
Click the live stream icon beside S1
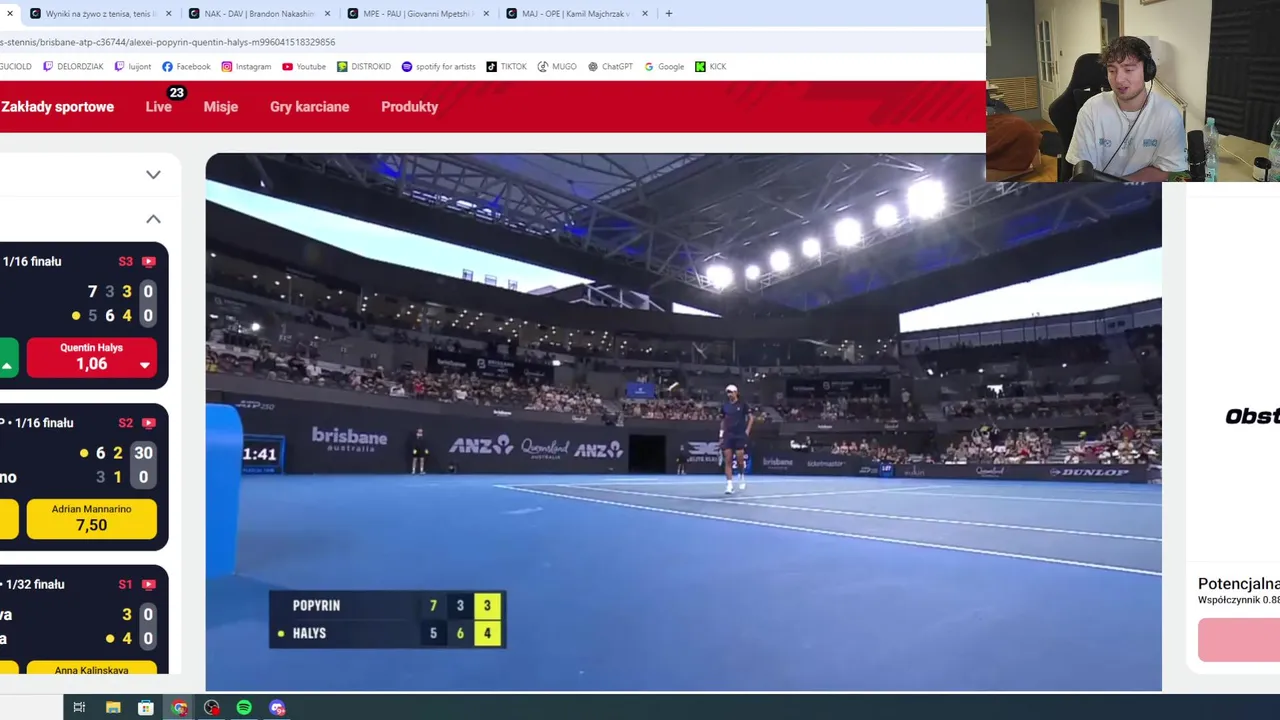click(149, 584)
